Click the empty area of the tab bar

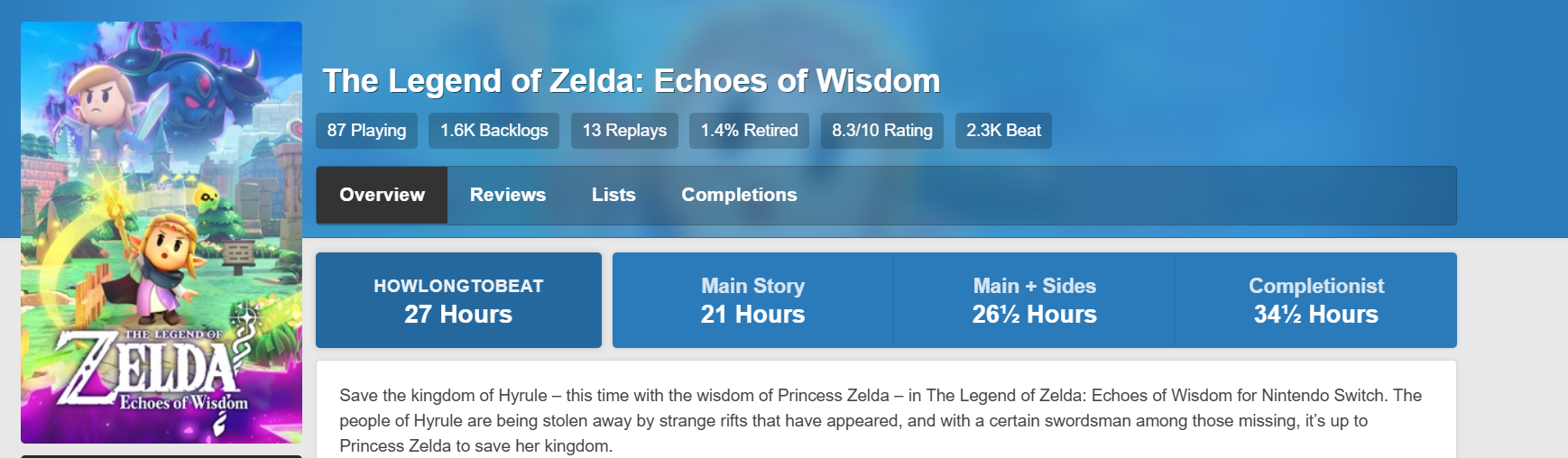(1128, 195)
